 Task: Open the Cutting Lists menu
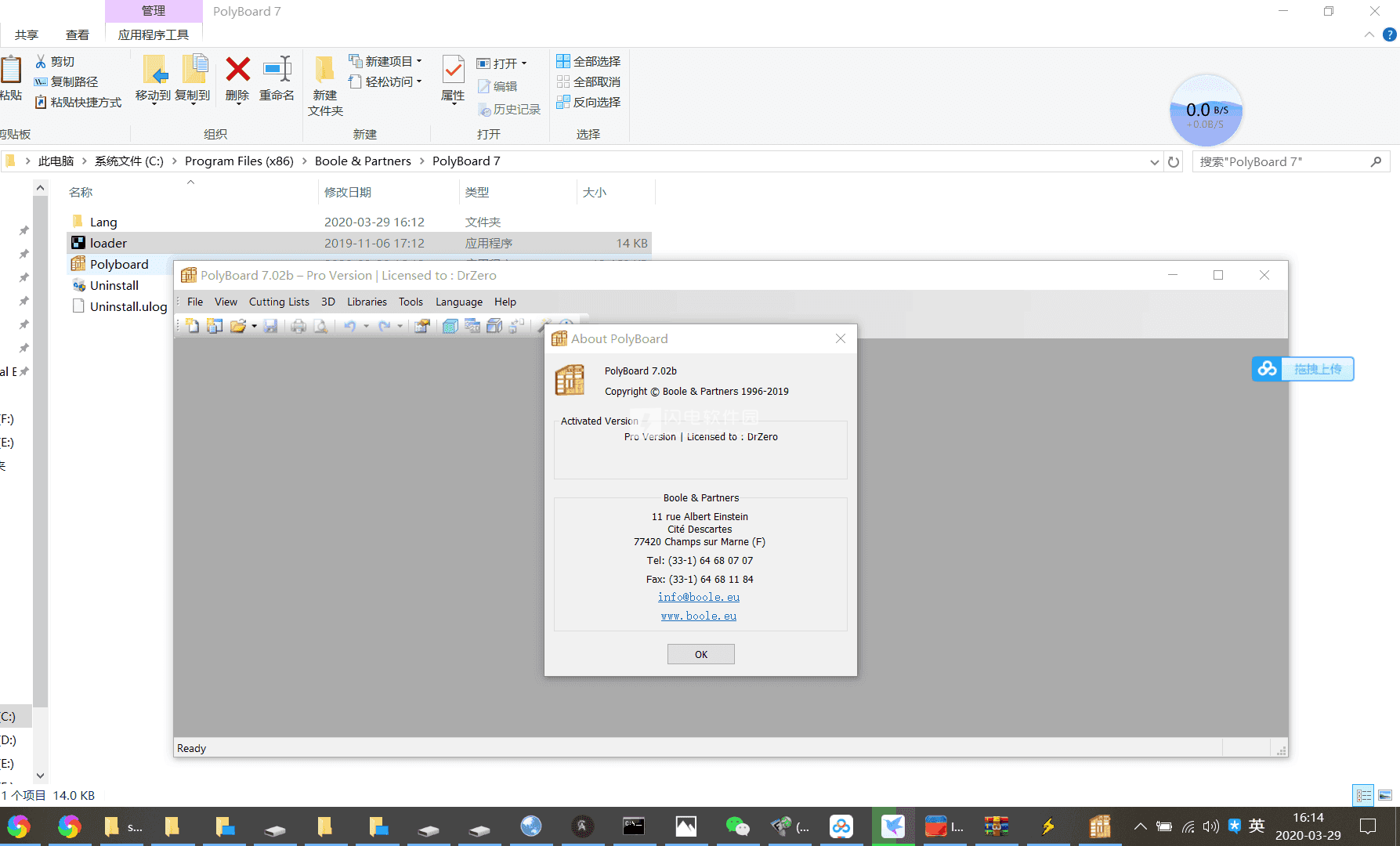click(279, 302)
